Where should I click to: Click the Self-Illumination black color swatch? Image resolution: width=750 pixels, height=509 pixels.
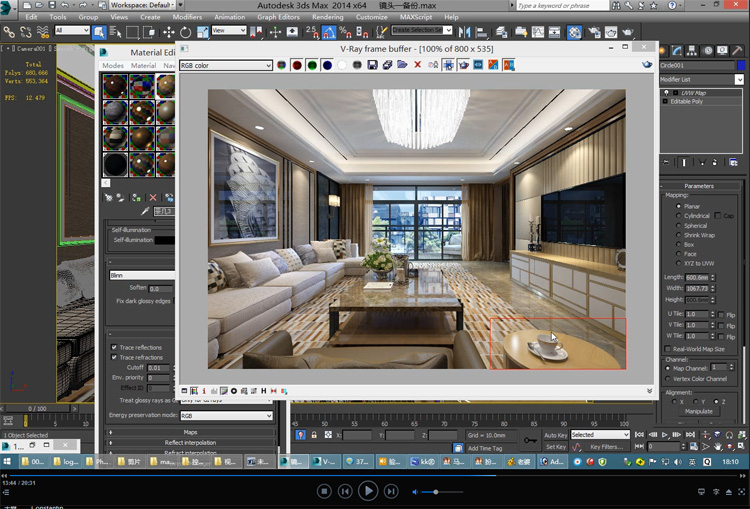[164, 240]
